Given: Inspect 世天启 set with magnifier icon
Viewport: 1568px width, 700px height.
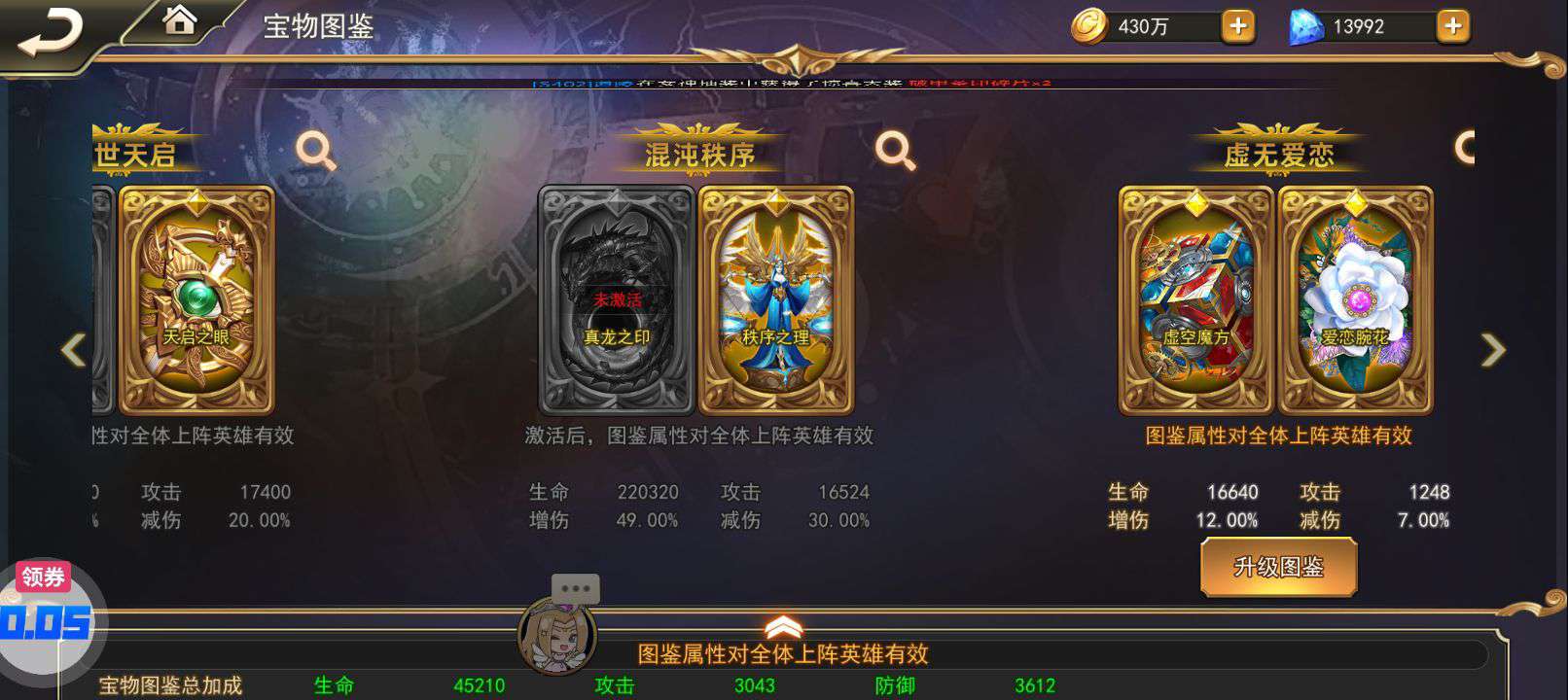Looking at the screenshot, I should pyautogui.click(x=315, y=151).
